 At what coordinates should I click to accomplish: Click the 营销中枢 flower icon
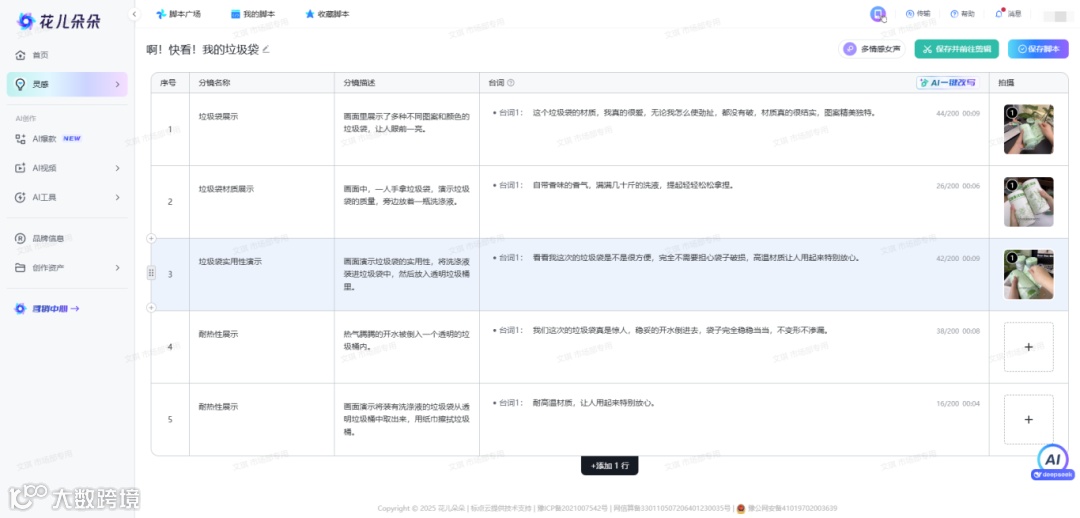click(20, 309)
